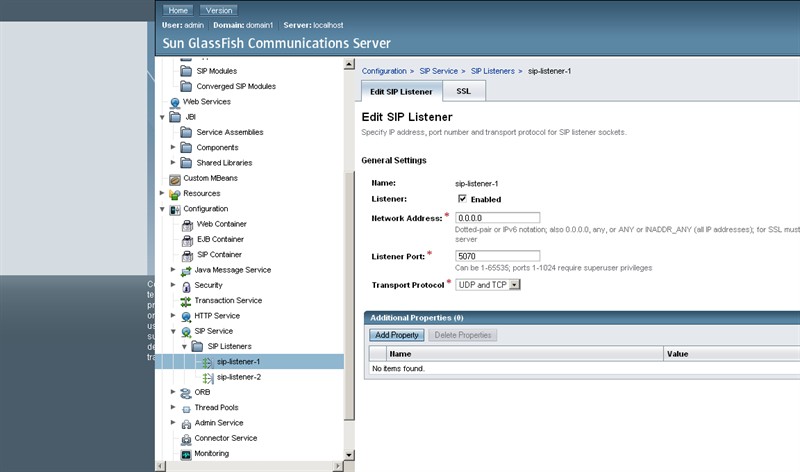Click the Delete Properties button
The width and height of the screenshot is (800, 472).
463,335
